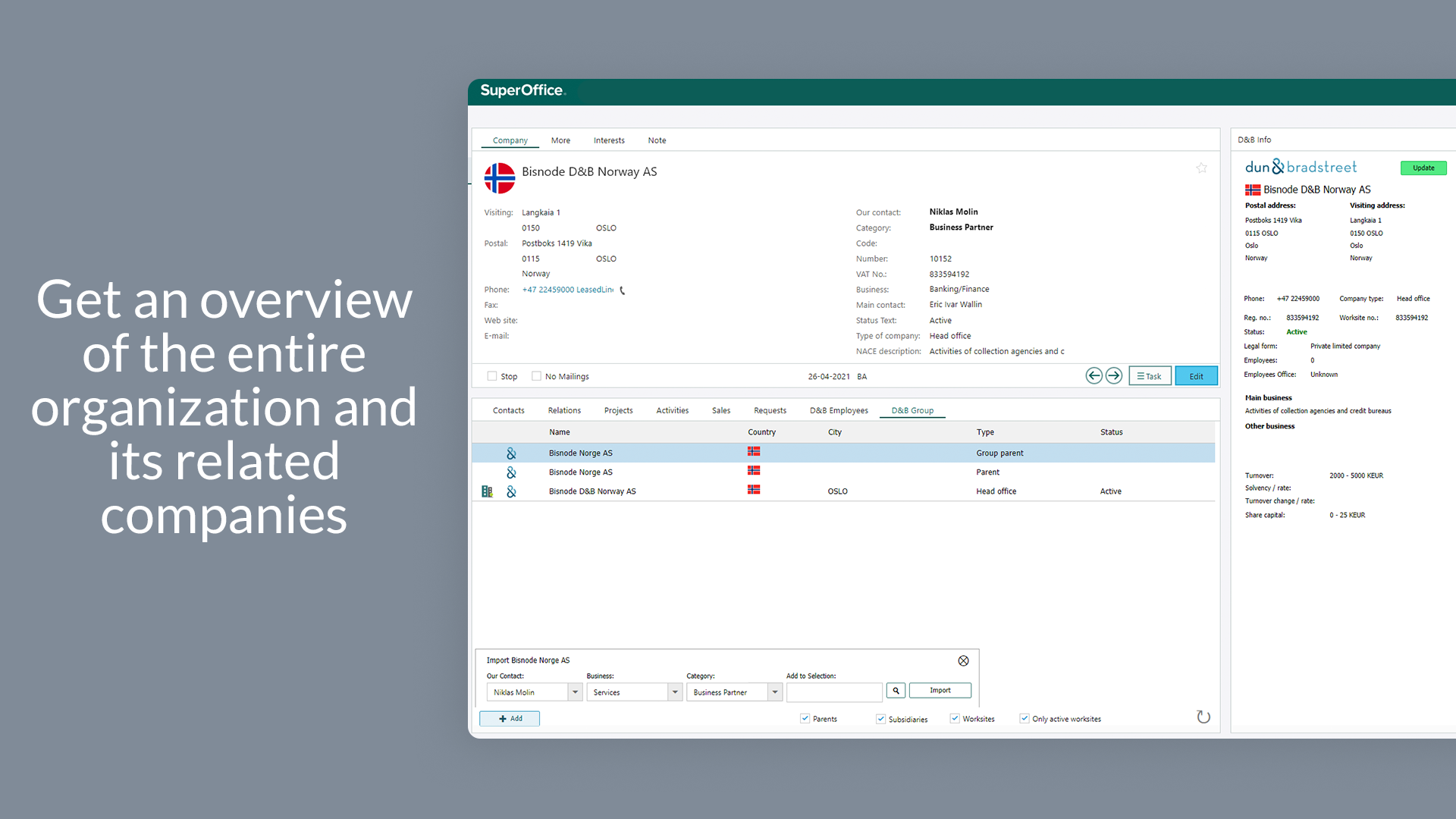Uncheck the Parents filter

[805, 719]
